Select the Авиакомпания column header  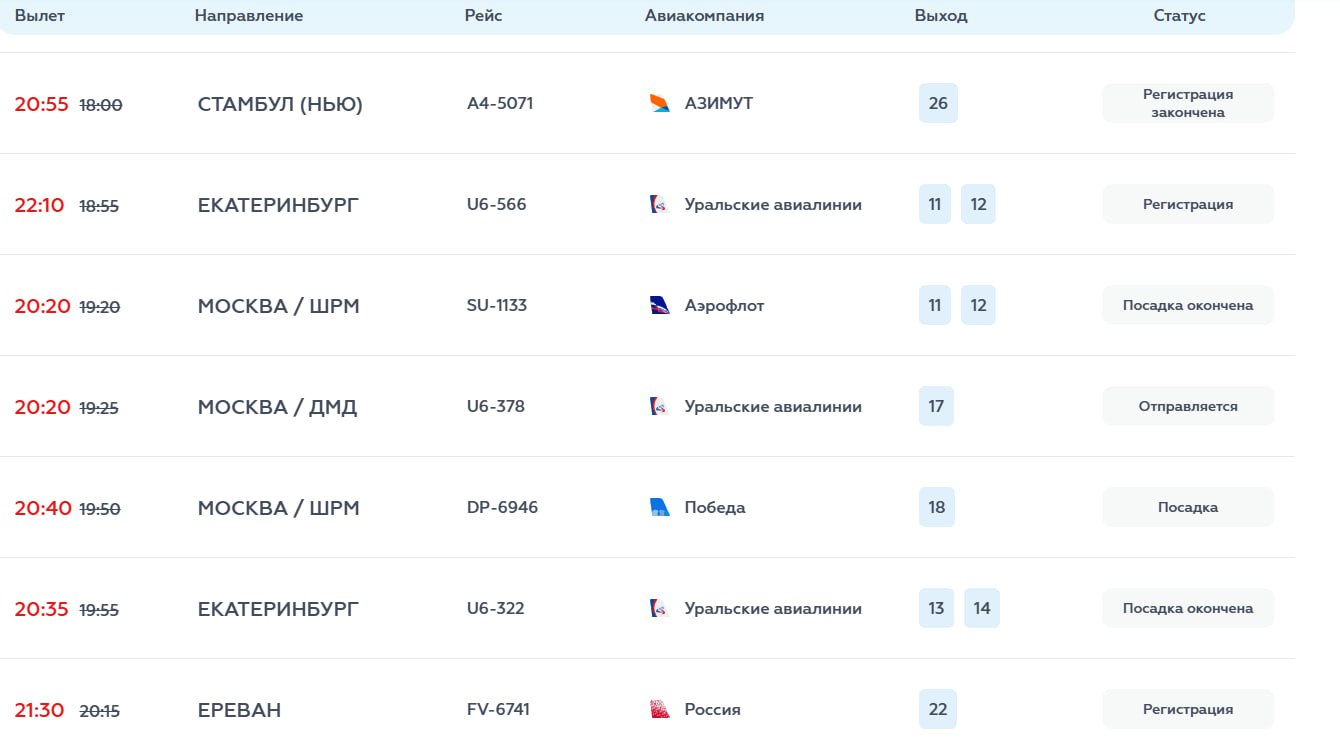(x=704, y=16)
